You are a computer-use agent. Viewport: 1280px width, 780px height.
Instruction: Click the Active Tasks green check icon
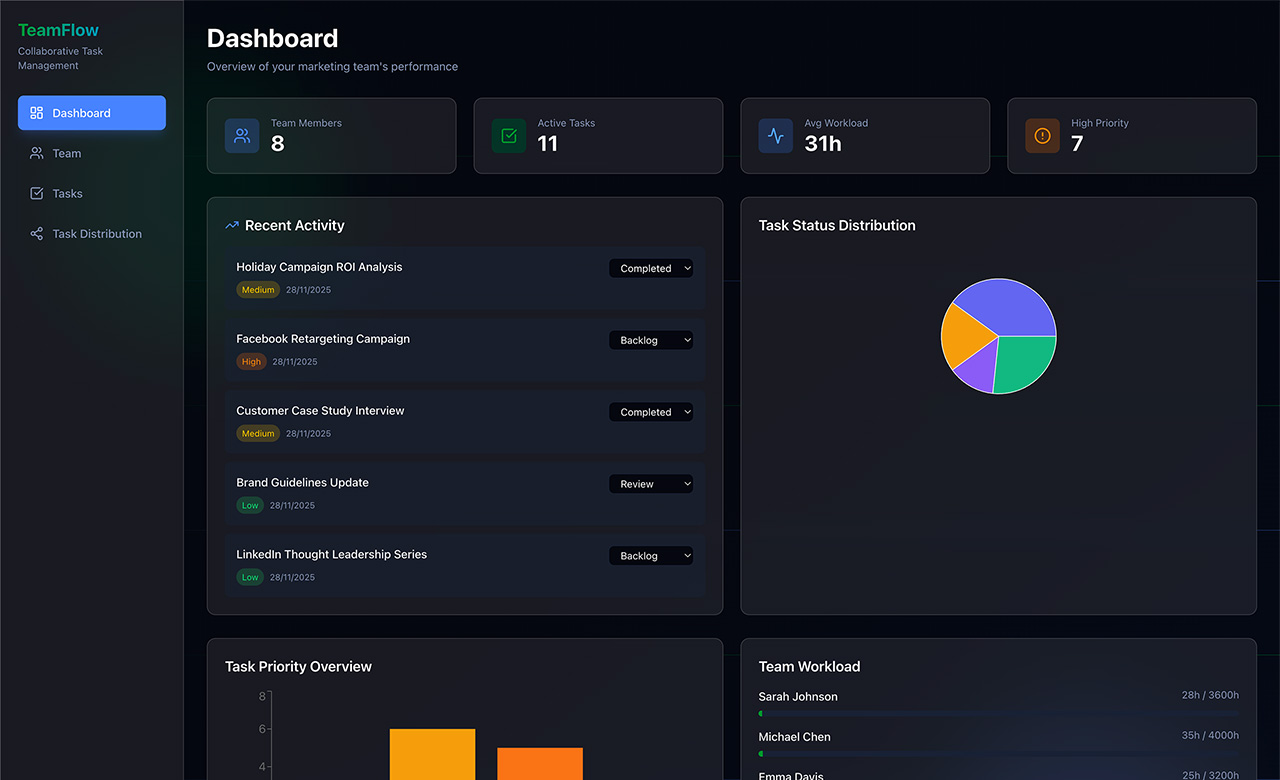[508, 135]
